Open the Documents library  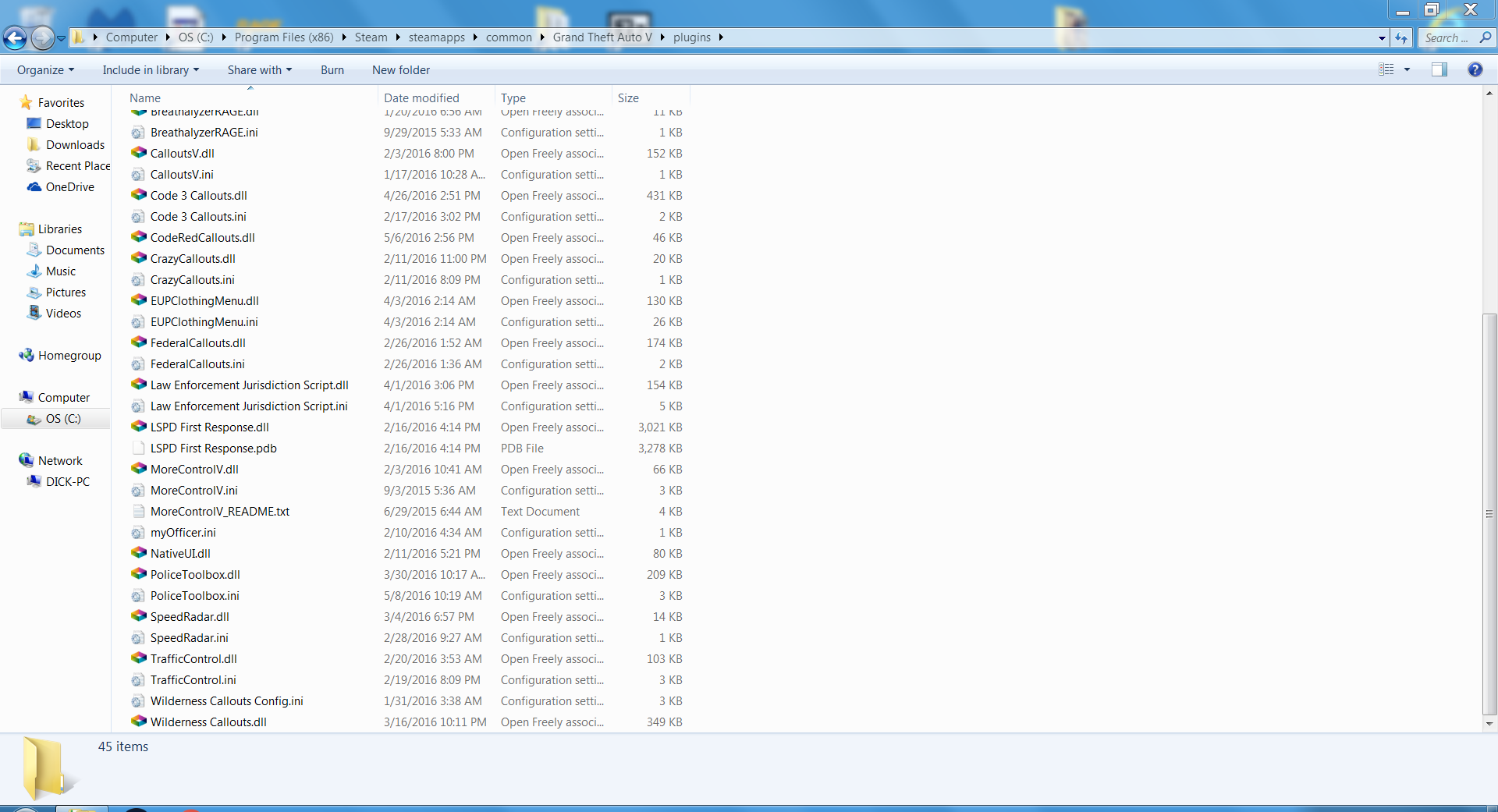(x=75, y=250)
